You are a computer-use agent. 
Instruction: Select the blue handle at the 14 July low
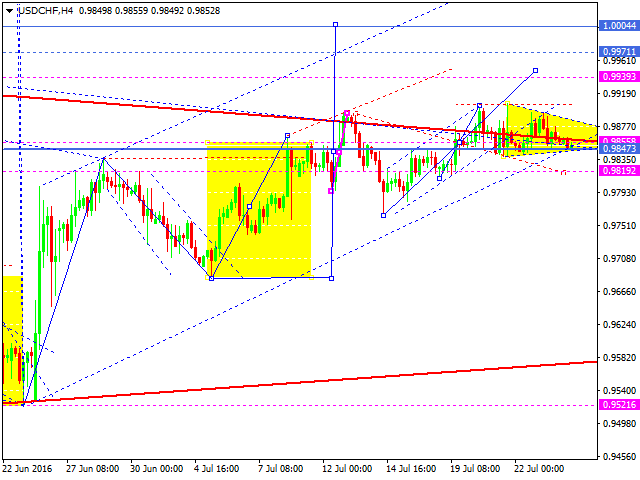[384, 216]
